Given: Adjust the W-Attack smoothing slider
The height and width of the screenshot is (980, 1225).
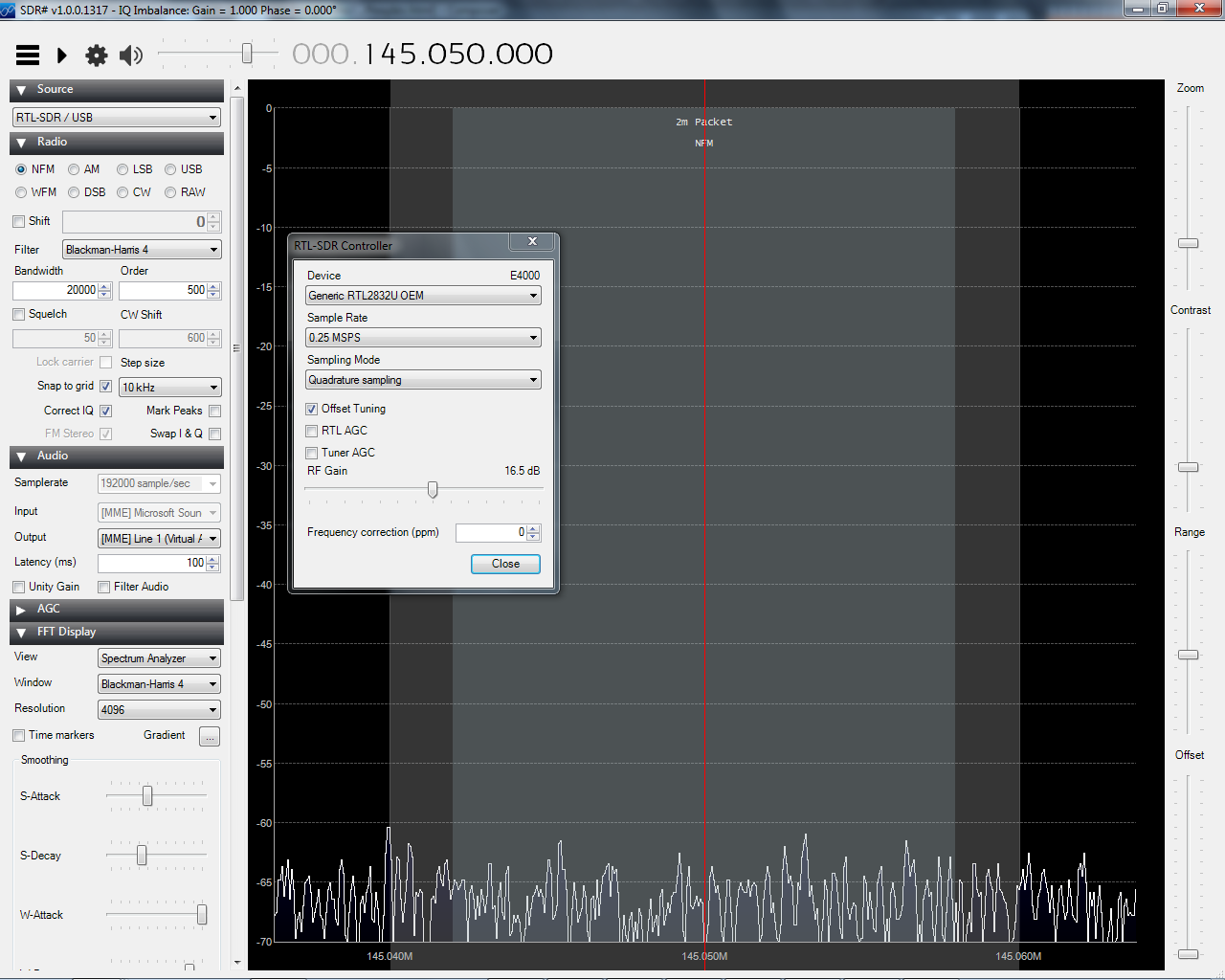Looking at the screenshot, I should 202,915.
